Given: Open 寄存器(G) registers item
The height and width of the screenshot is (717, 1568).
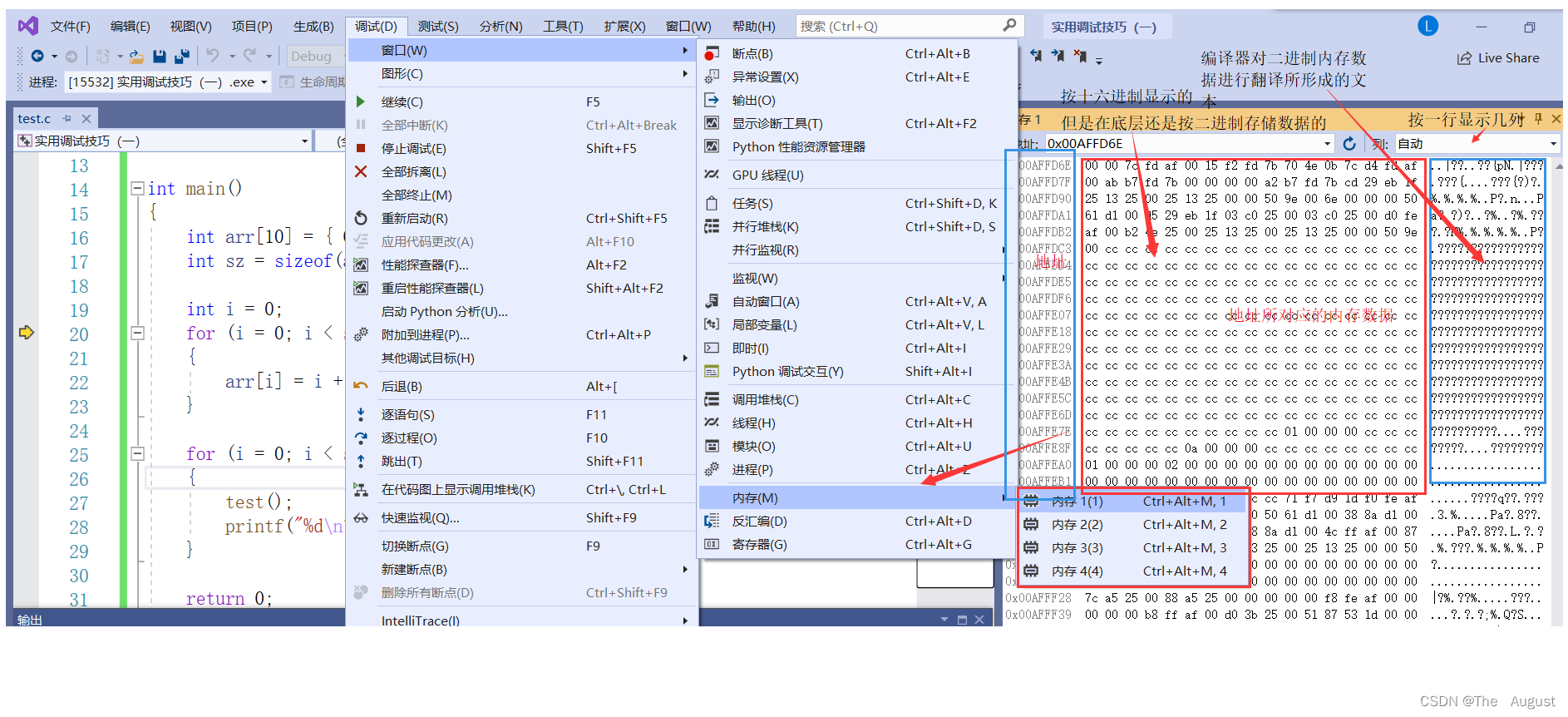Looking at the screenshot, I should click(x=857, y=544).
